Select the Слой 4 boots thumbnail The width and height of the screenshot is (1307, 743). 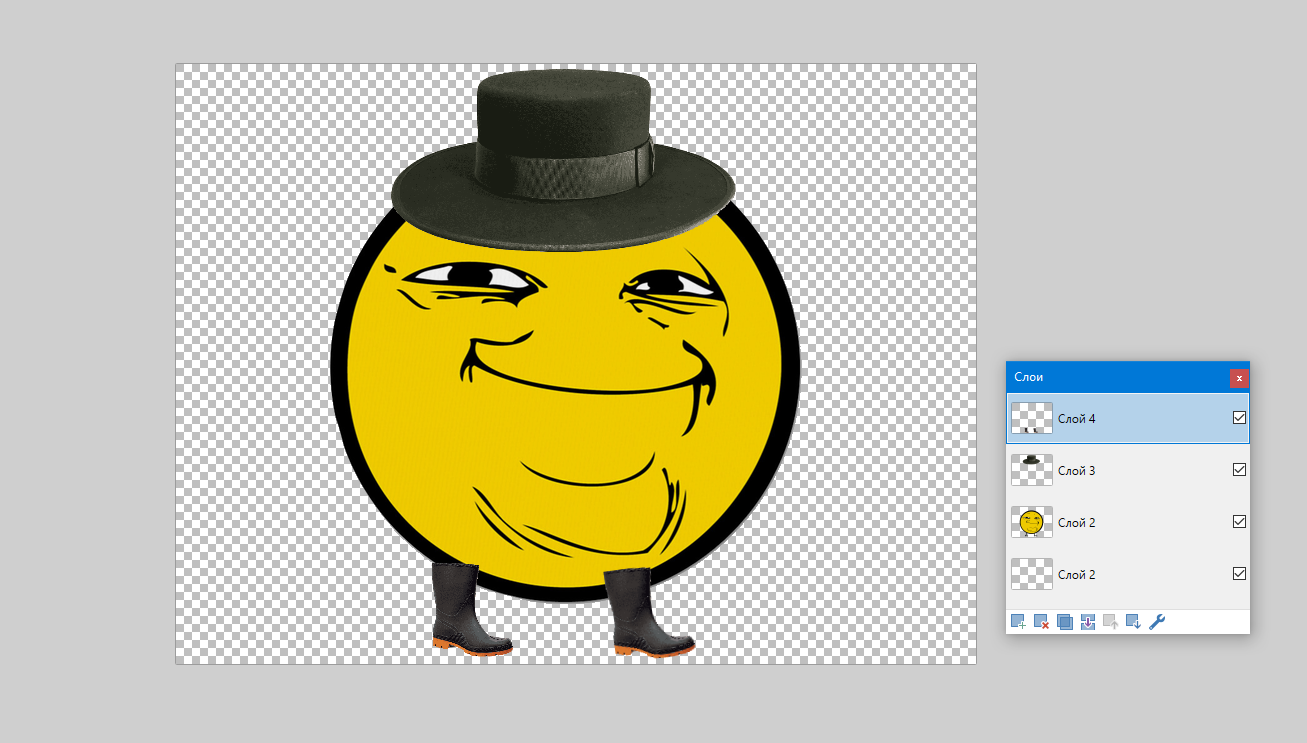tap(1032, 418)
